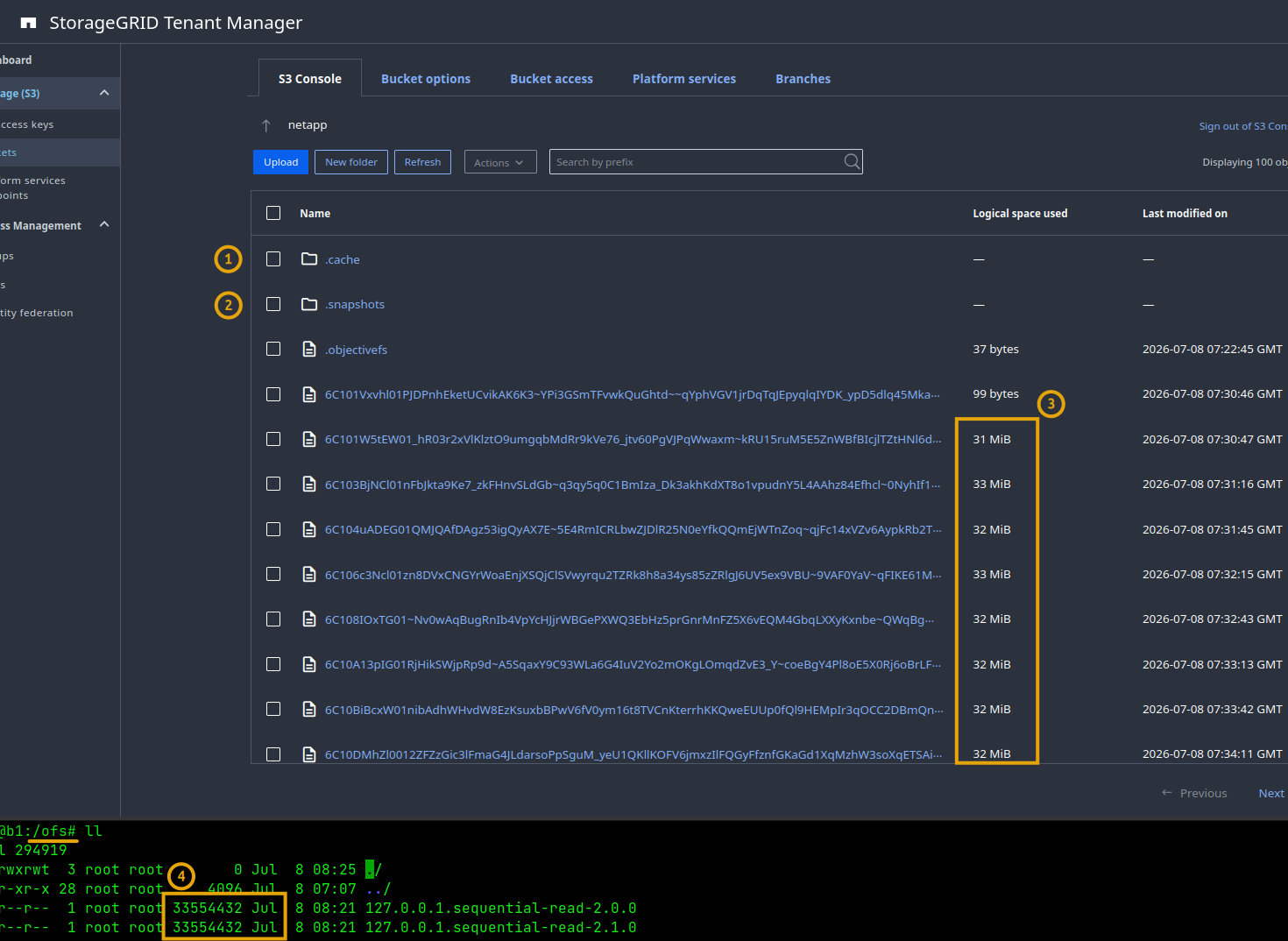Open the .snapshots folder link
Image resolution: width=1288 pixels, height=941 pixels.
point(355,304)
